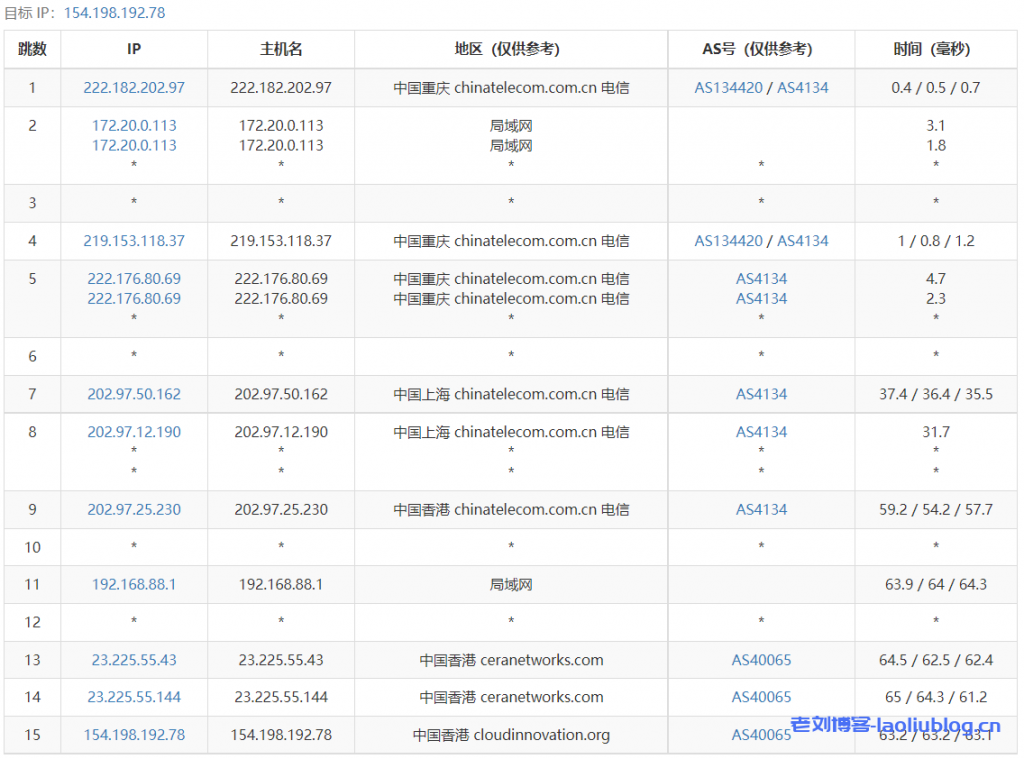The height and width of the screenshot is (759, 1024).
Task: Open IP link 202.97.25.230
Action: [134, 510]
